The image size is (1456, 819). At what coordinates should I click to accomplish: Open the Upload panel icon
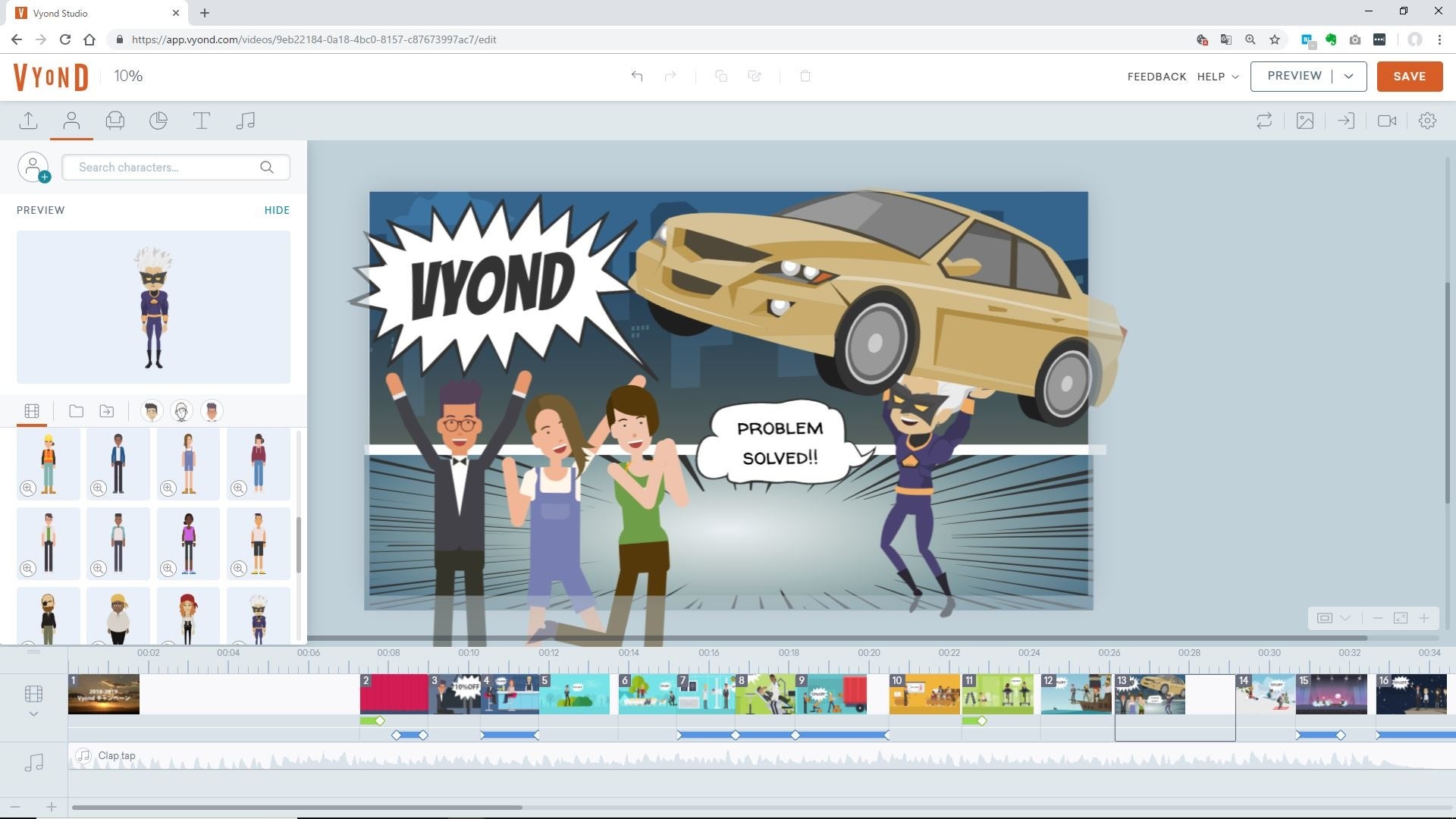(28, 121)
